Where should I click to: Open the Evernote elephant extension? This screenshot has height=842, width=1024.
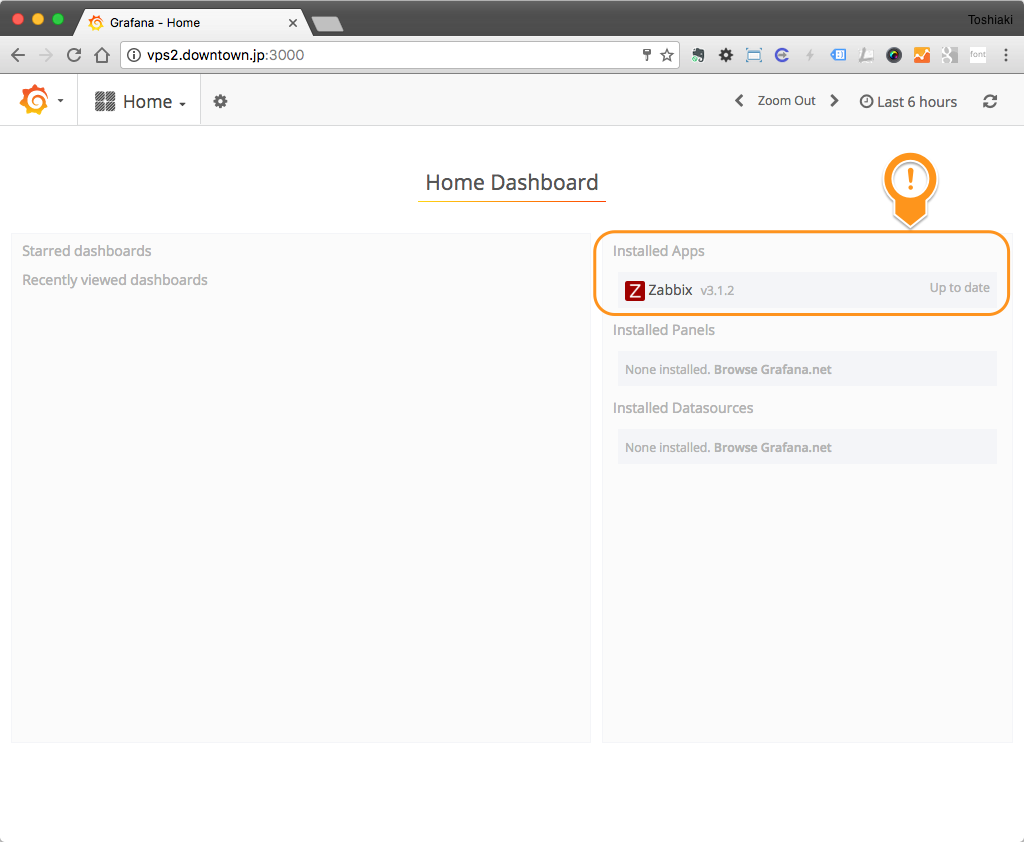[x=698, y=55]
